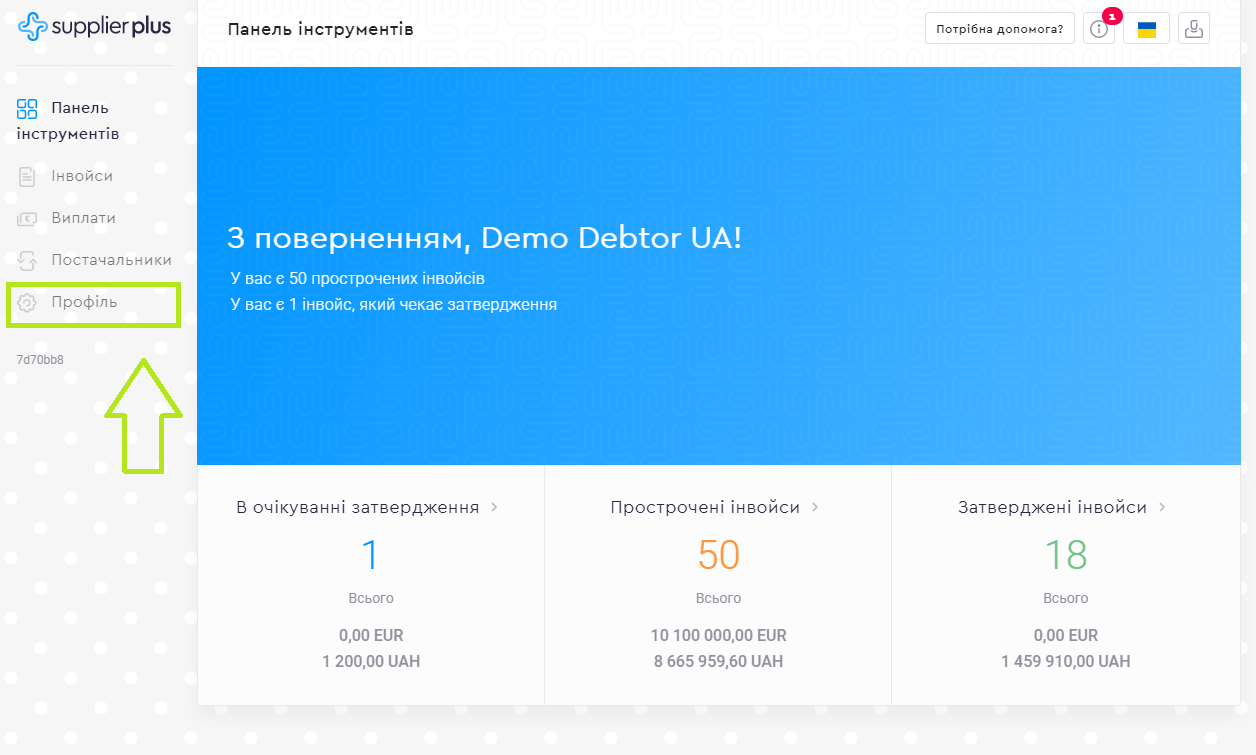Click the pending approval count 1
1256x755 pixels.
click(x=370, y=555)
